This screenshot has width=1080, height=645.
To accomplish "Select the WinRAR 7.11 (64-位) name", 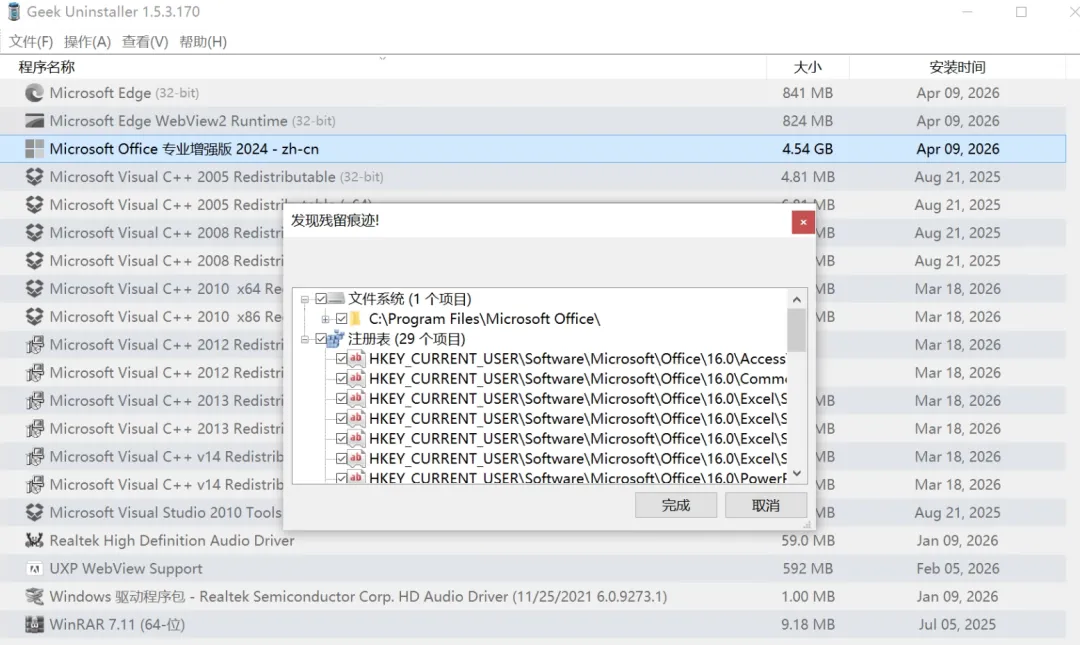I will pos(117,624).
